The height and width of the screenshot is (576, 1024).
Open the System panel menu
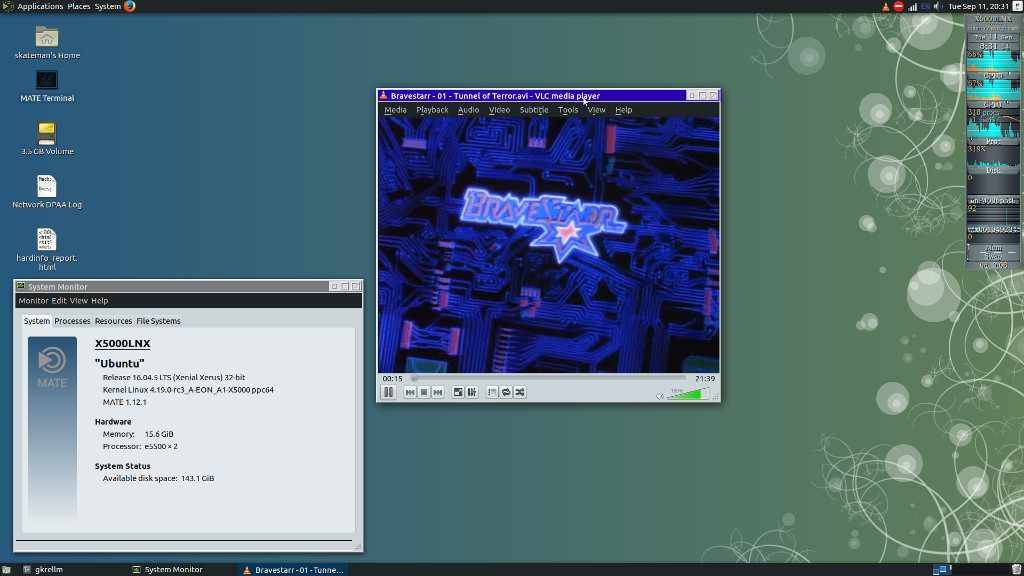pos(108,7)
